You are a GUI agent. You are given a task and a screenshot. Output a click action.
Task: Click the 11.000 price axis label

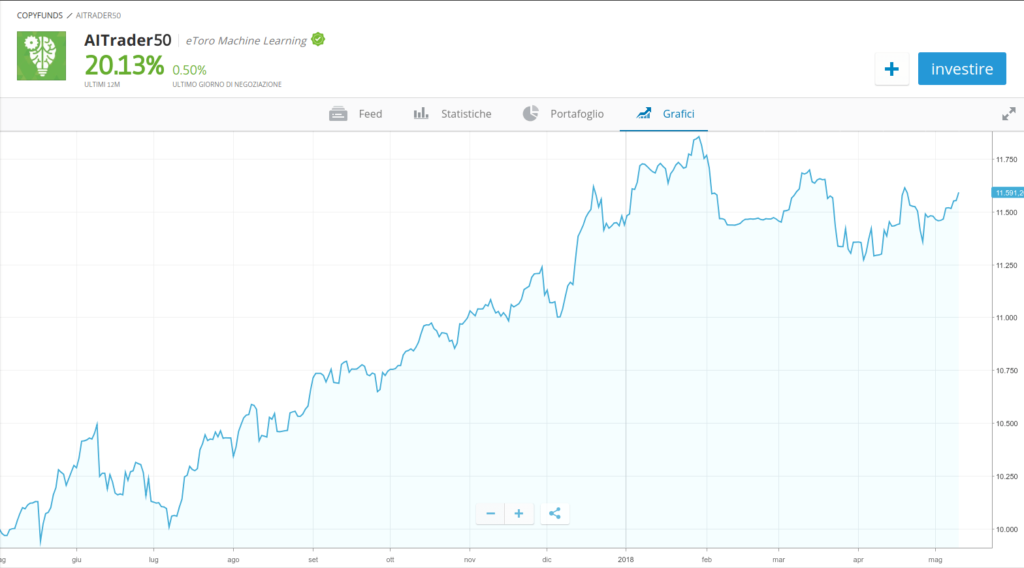pos(1006,318)
